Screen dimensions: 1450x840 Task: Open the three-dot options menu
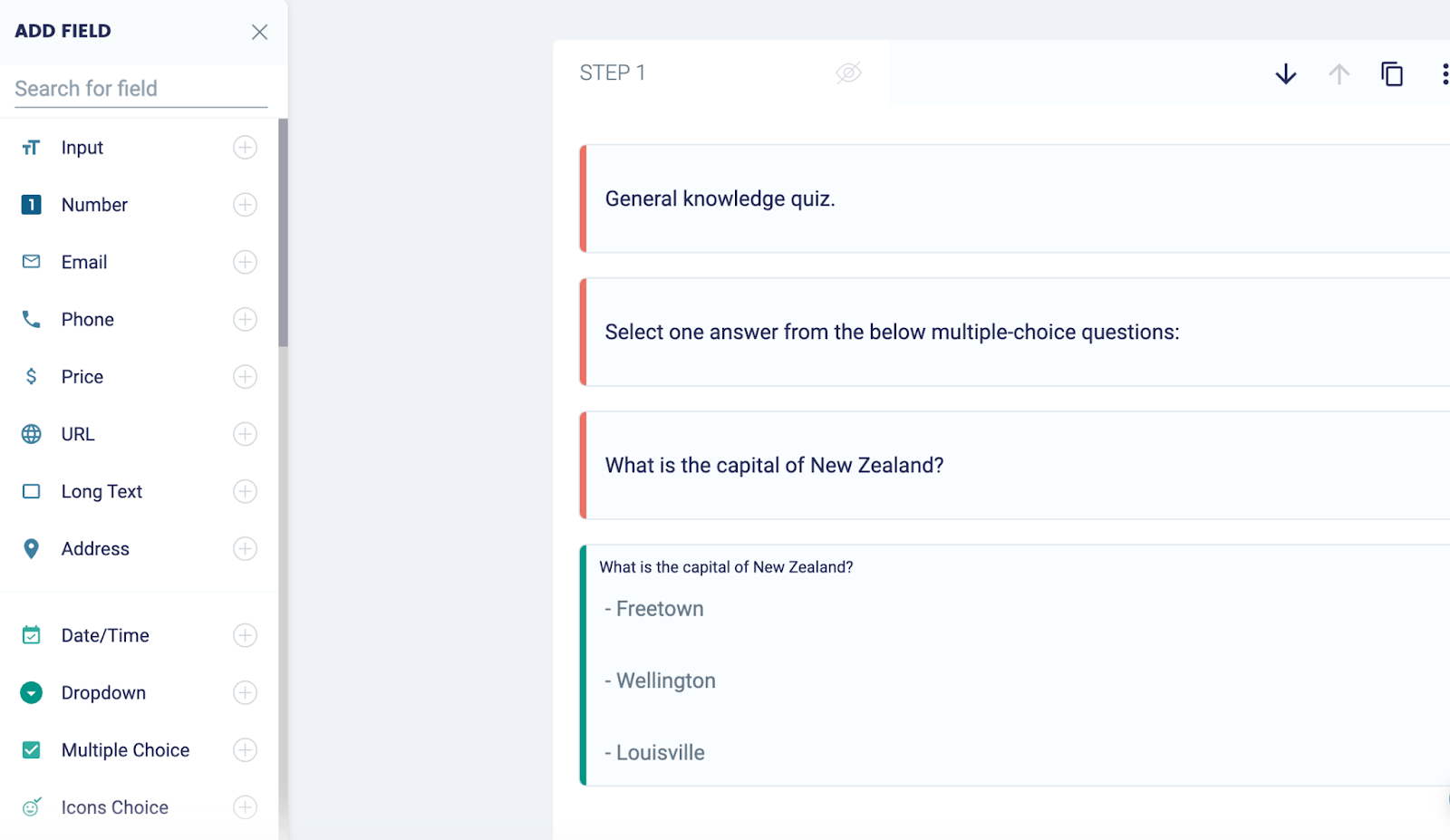pyautogui.click(x=1445, y=73)
